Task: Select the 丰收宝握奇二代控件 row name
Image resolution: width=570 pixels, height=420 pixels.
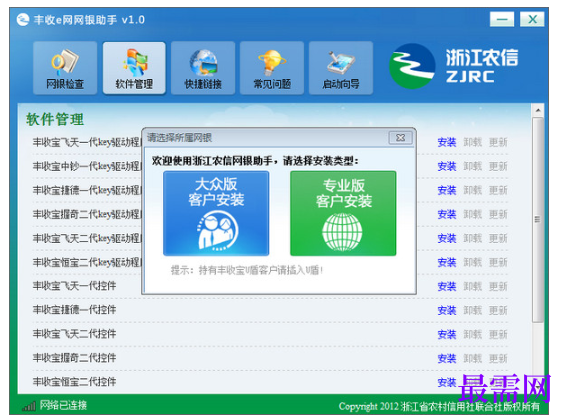Action: coord(75,358)
